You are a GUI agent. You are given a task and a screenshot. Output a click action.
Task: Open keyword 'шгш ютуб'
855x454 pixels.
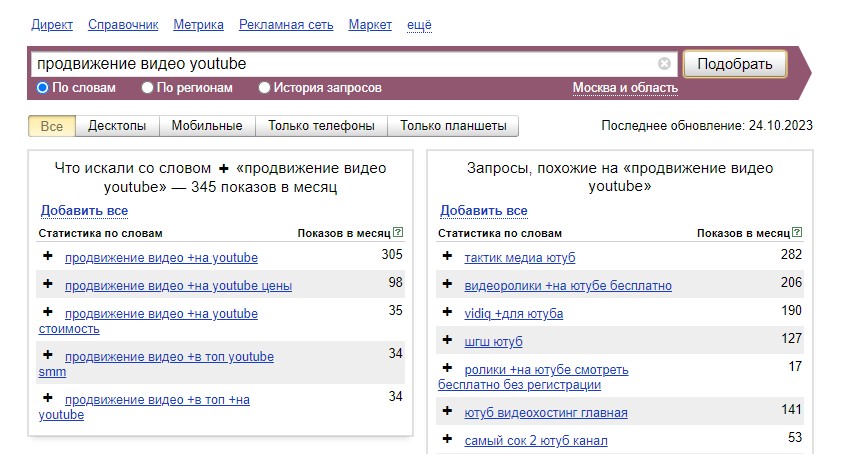click(x=493, y=342)
